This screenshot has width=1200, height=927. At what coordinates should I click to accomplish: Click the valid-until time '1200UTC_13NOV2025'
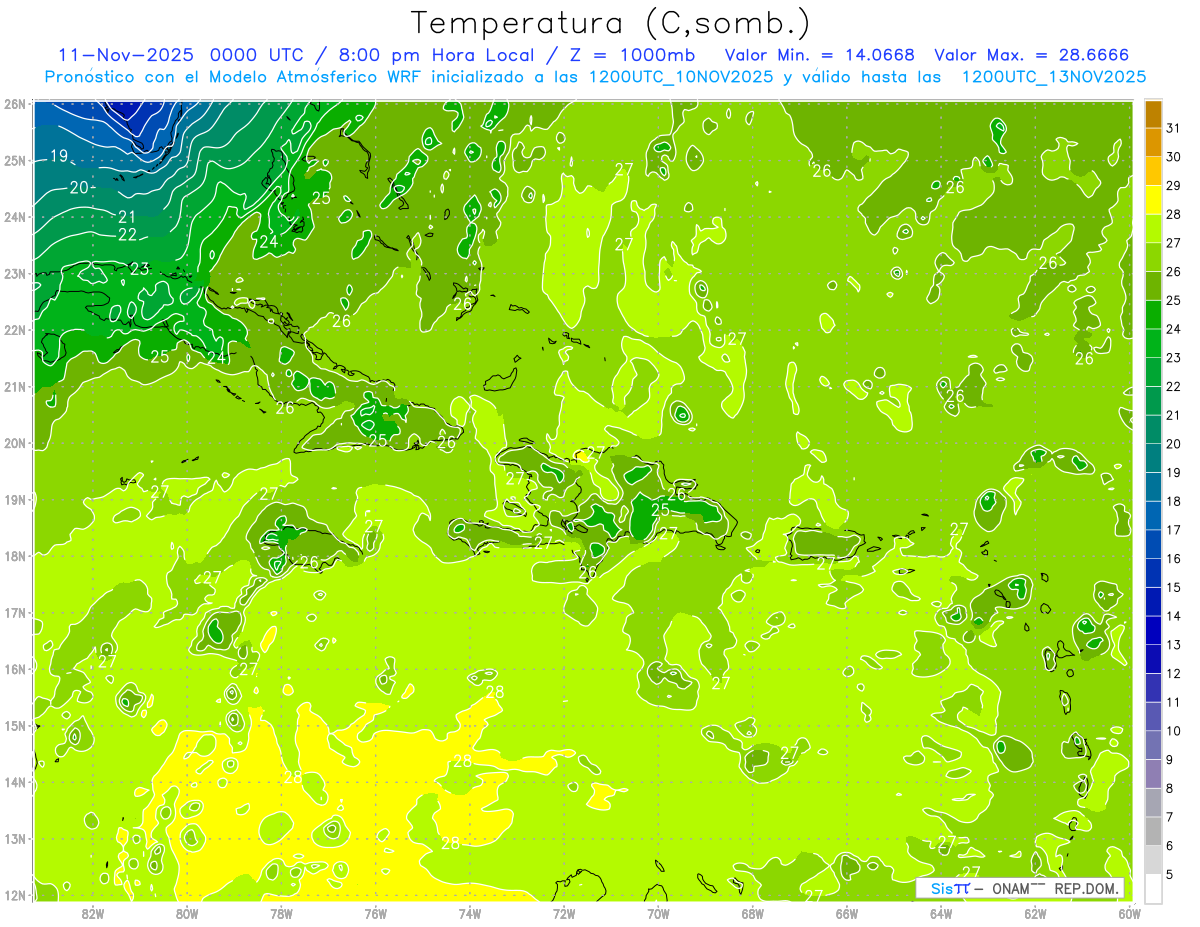coord(1053,77)
